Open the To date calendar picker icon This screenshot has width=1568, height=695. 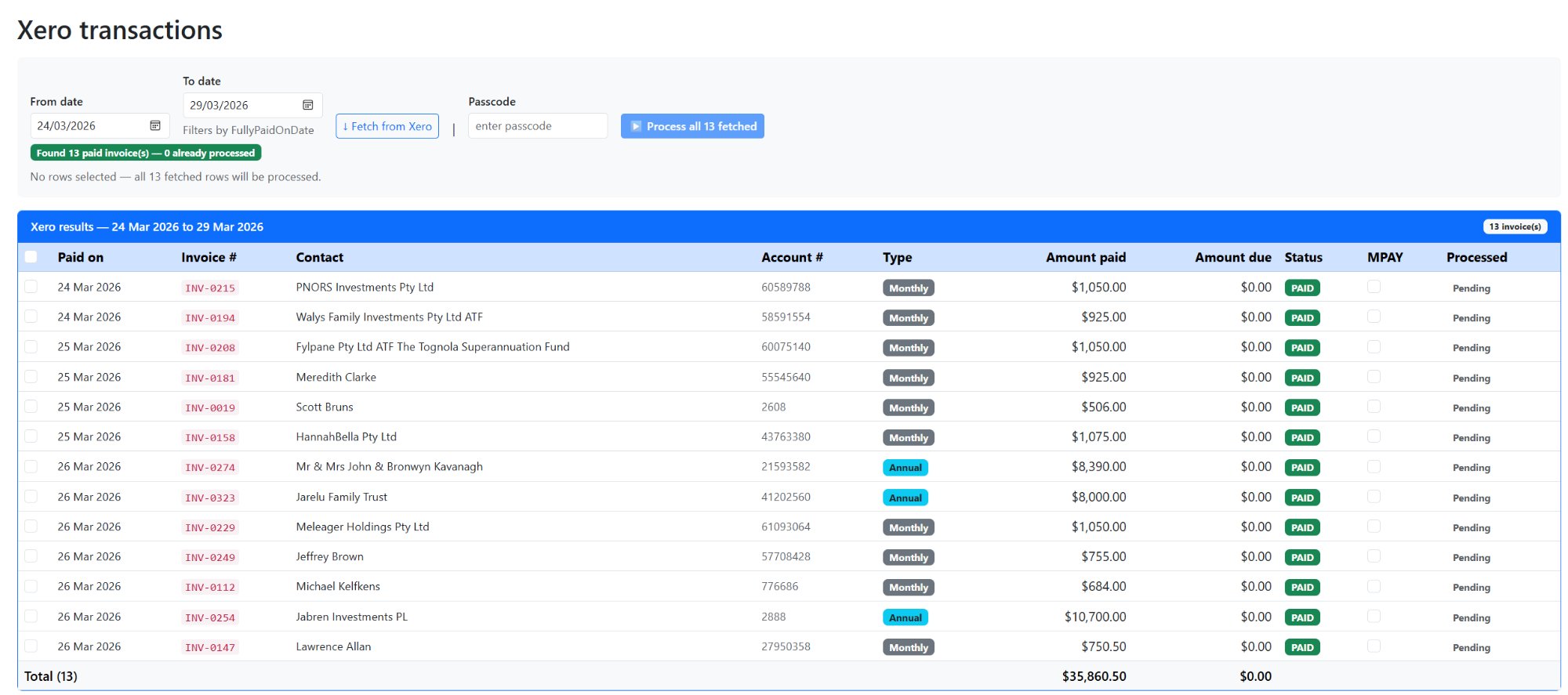[308, 105]
